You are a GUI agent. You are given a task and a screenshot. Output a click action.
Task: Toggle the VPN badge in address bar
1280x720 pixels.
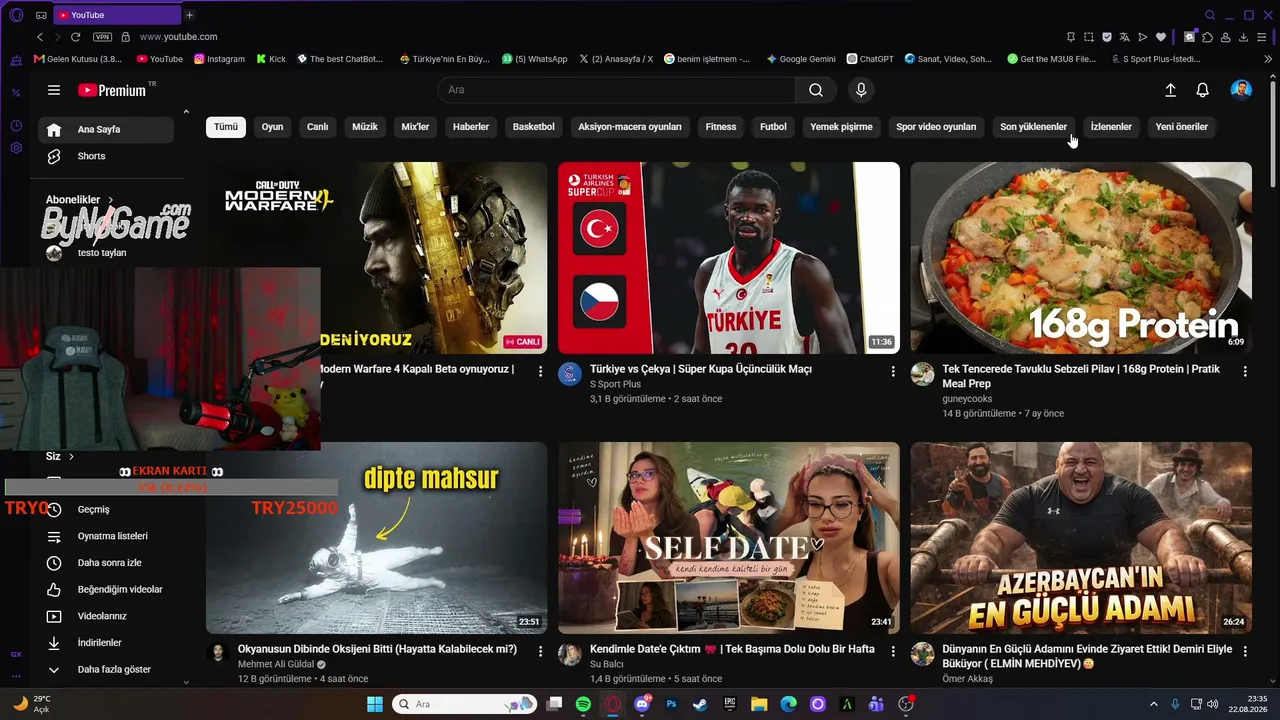102,37
